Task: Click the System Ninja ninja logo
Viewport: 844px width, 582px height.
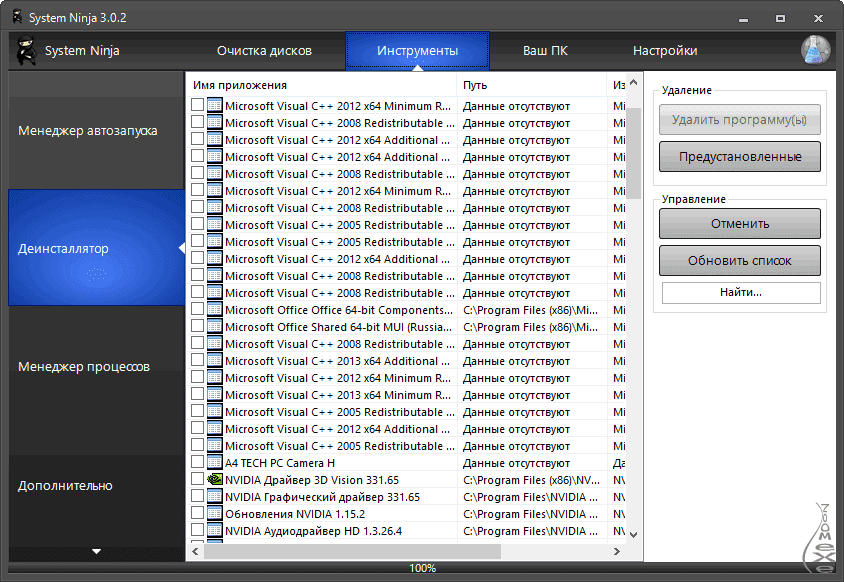Action: pyautogui.click(x=28, y=48)
